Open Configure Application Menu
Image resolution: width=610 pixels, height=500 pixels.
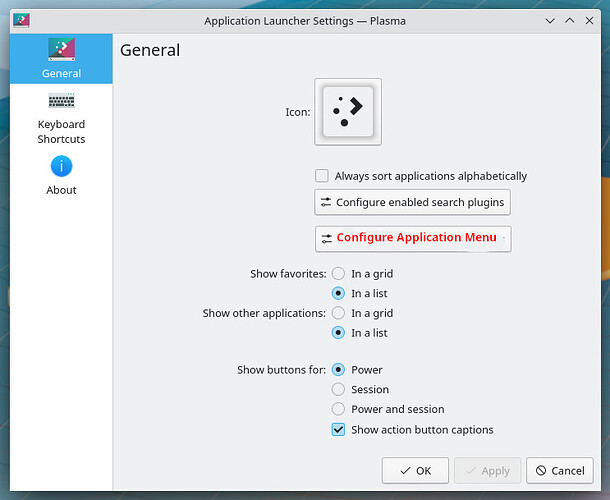[x=413, y=239]
